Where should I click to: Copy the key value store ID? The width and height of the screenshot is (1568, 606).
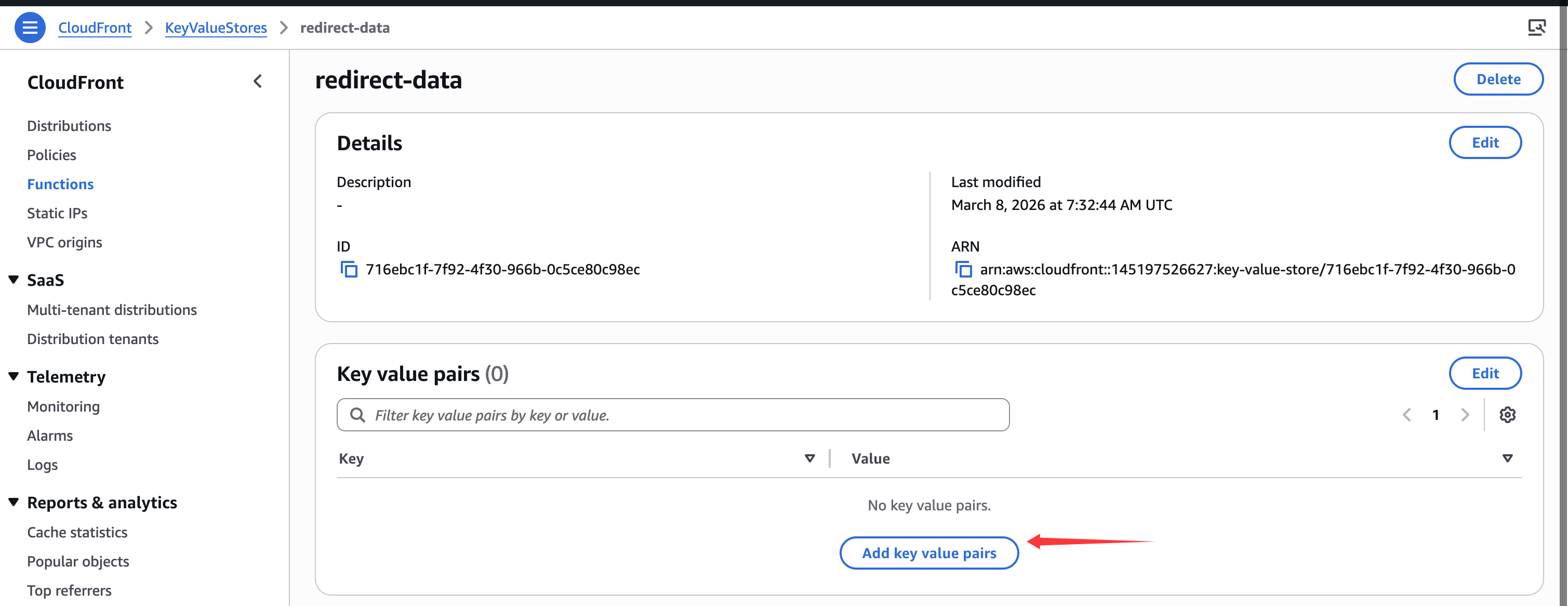click(x=349, y=269)
